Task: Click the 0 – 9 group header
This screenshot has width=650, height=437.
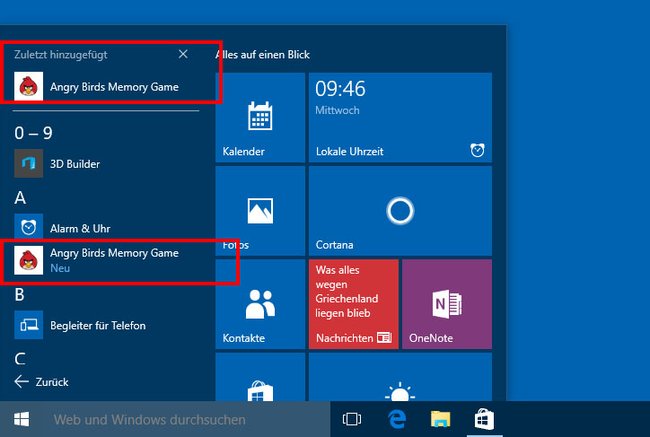Action: [33, 133]
